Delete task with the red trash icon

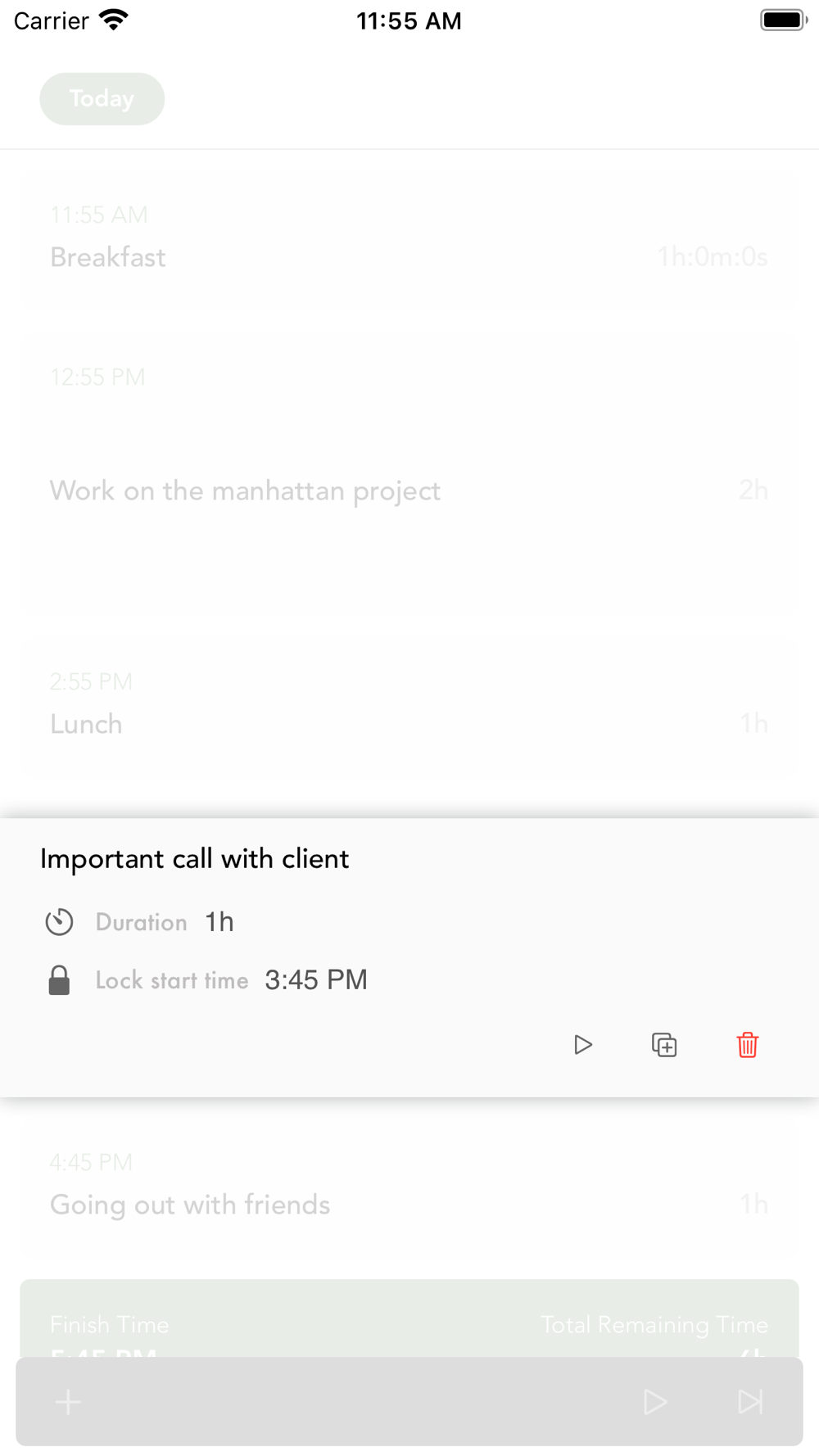pos(748,1045)
